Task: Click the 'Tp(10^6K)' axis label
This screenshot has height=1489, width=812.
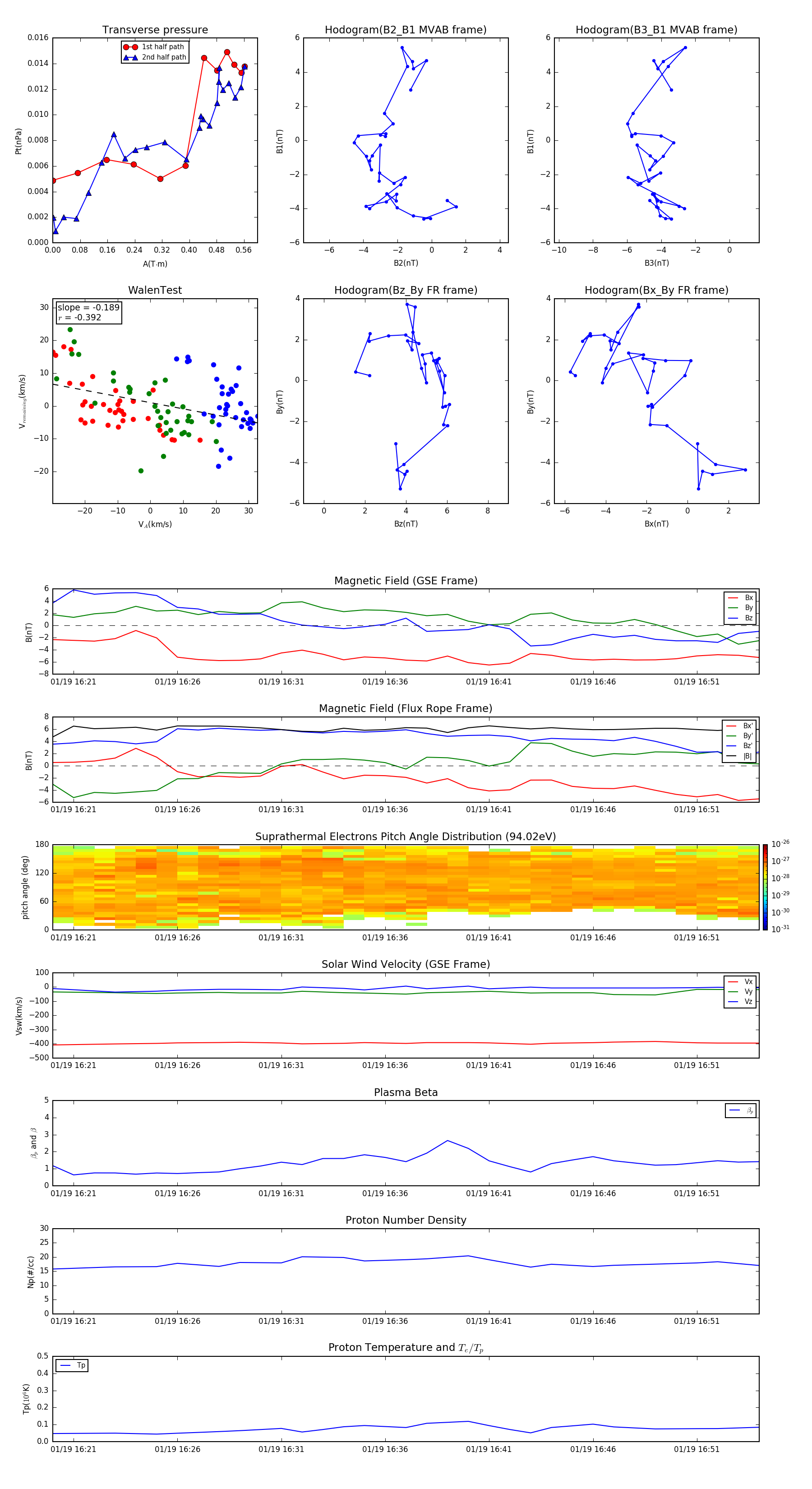Action: coord(26,1399)
